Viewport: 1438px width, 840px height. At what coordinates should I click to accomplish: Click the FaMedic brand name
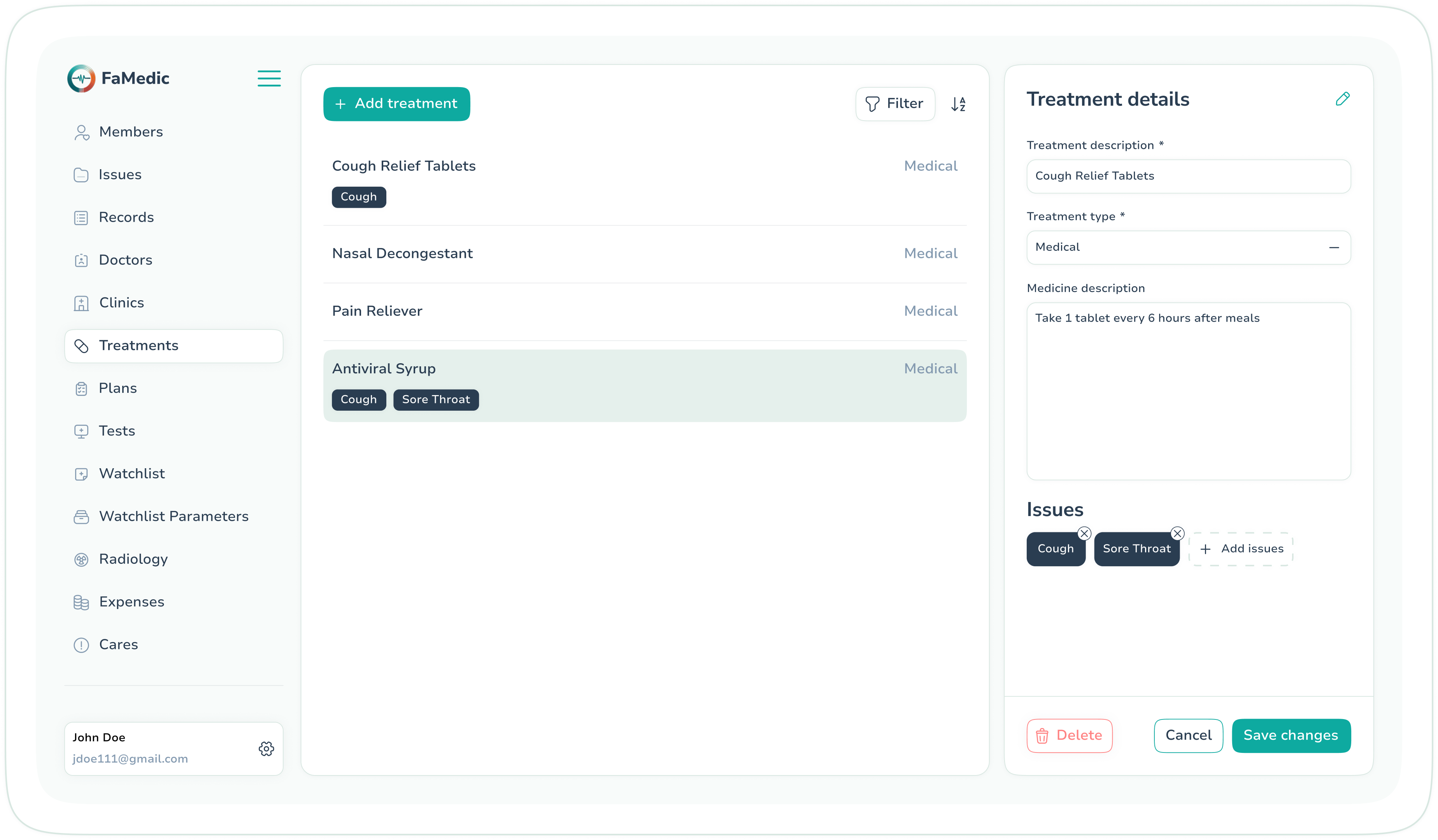click(135, 79)
